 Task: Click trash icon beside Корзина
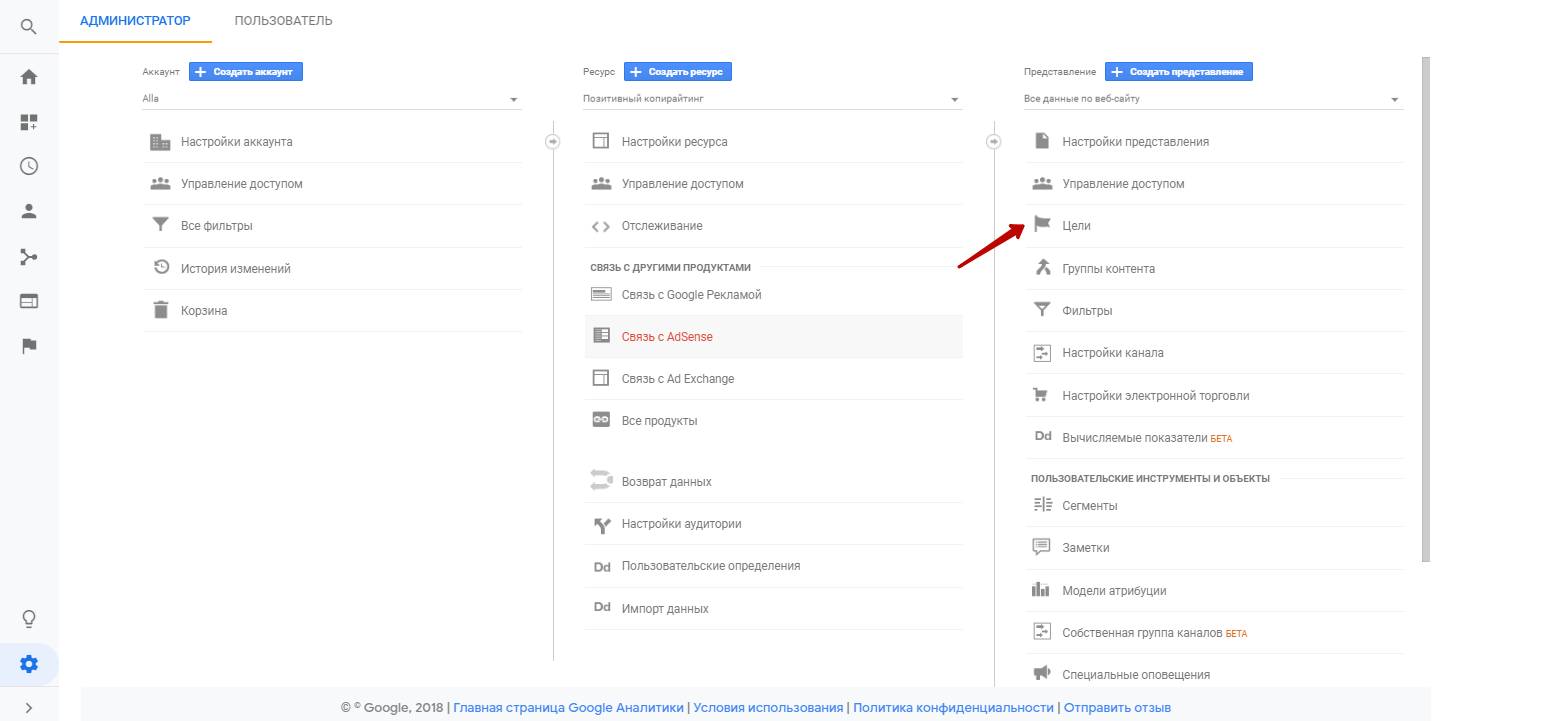(x=160, y=310)
